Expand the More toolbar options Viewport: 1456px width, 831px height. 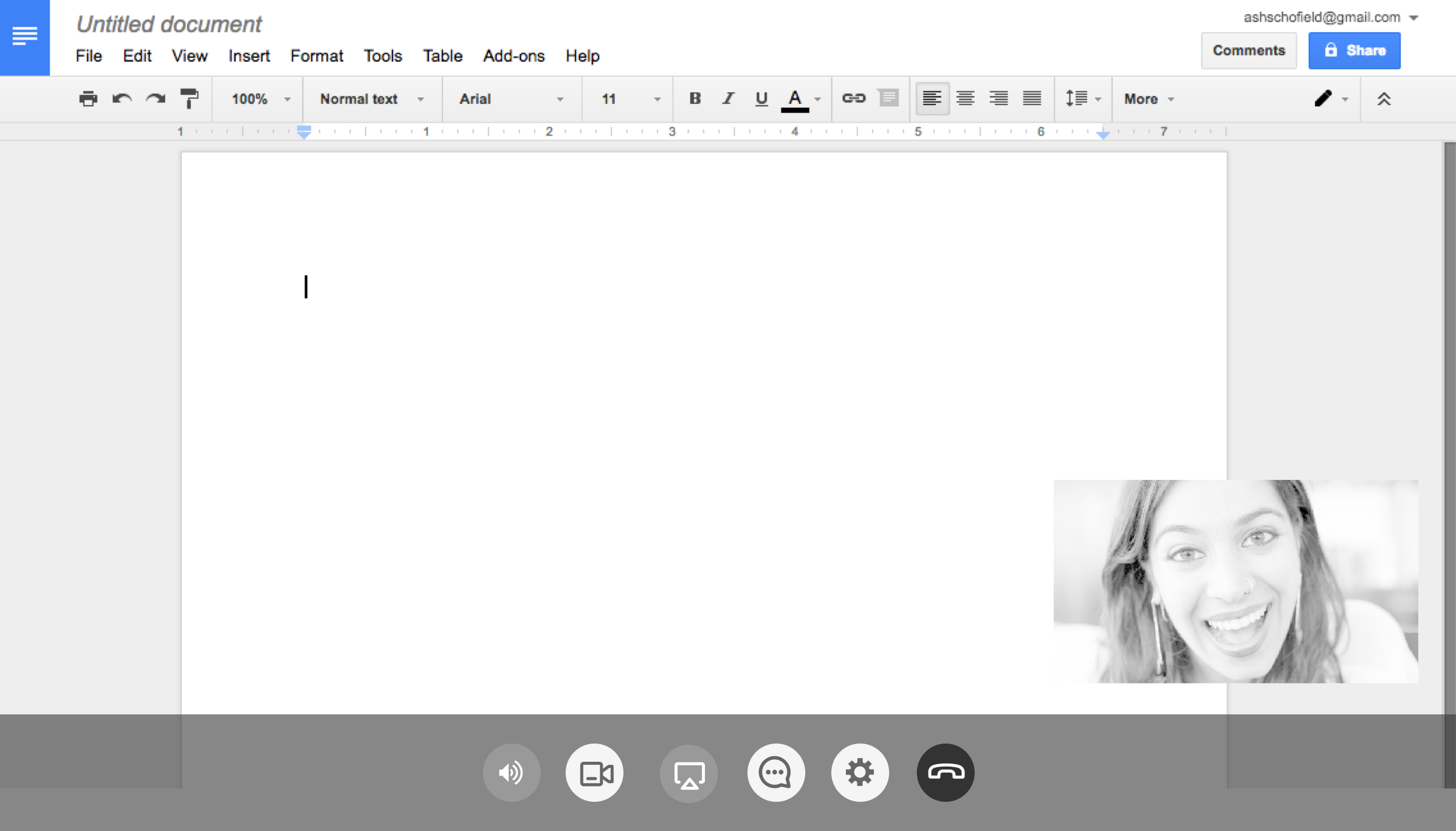pos(1149,98)
